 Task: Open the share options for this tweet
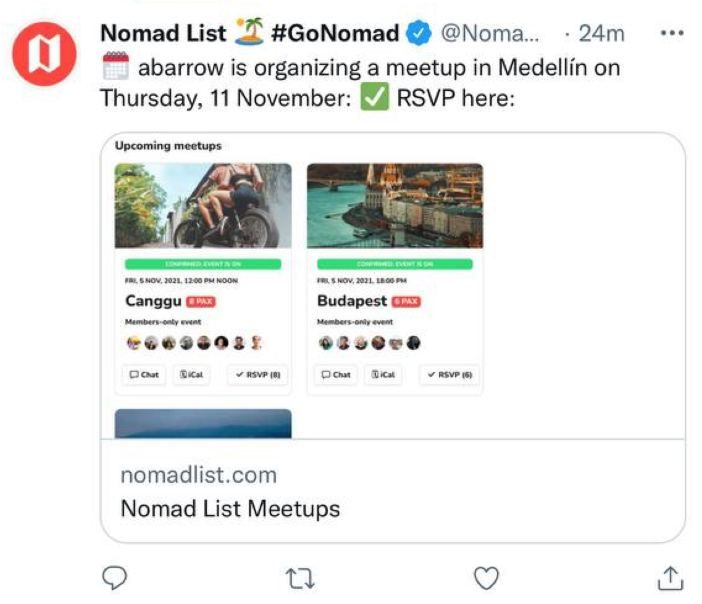coord(670,577)
